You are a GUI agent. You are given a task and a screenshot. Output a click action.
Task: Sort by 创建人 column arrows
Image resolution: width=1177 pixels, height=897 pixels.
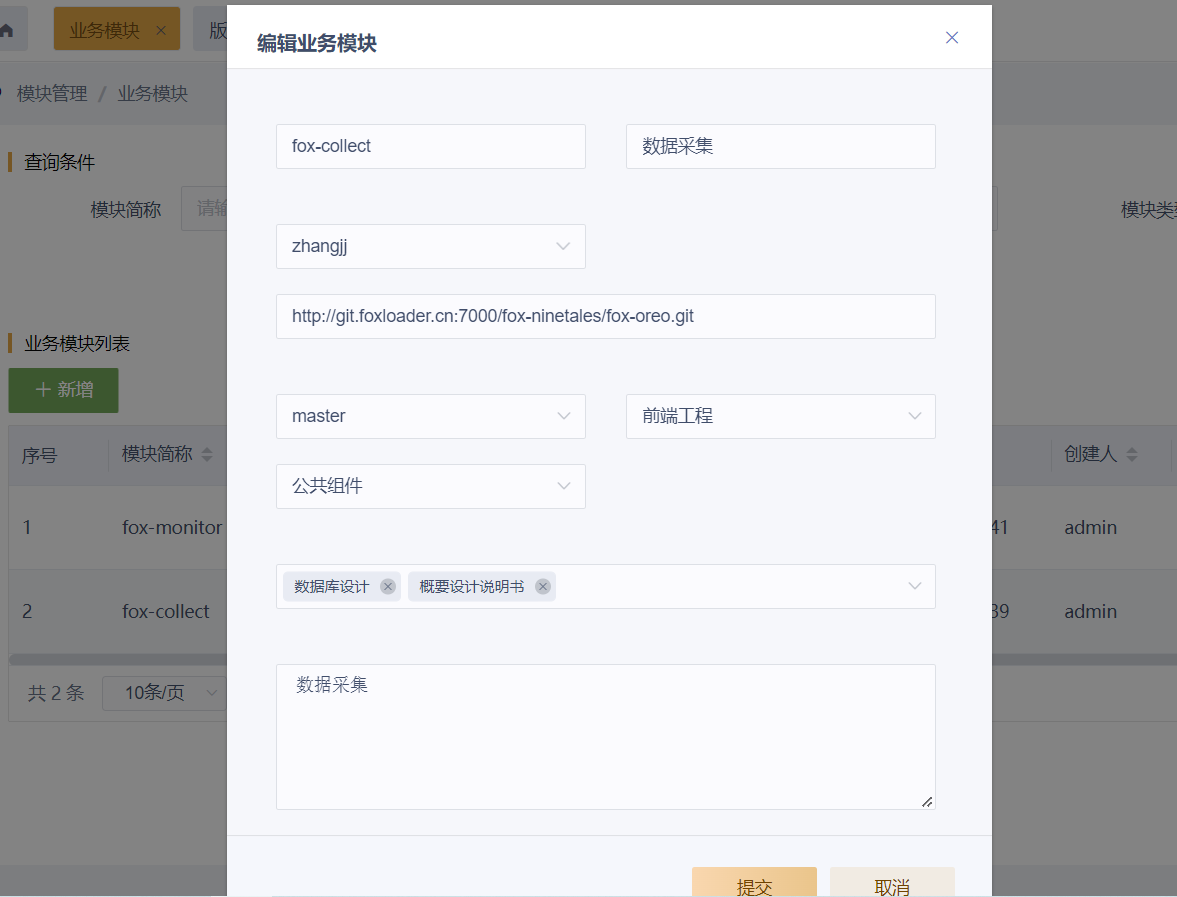pyautogui.click(x=1132, y=455)
